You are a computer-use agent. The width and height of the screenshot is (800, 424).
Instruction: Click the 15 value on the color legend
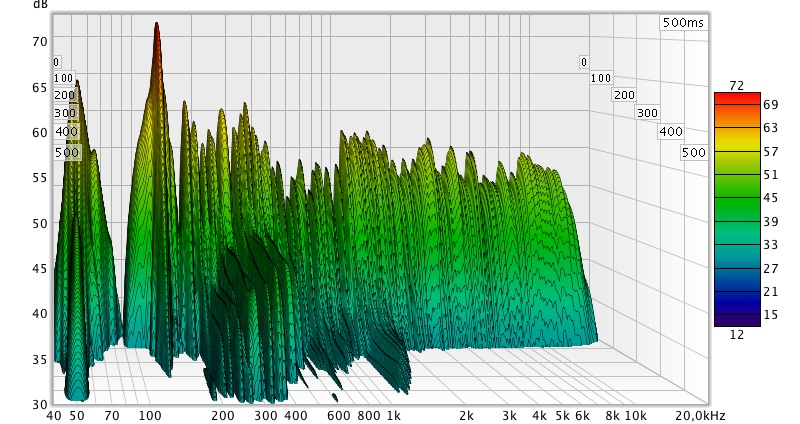(770, 315)
